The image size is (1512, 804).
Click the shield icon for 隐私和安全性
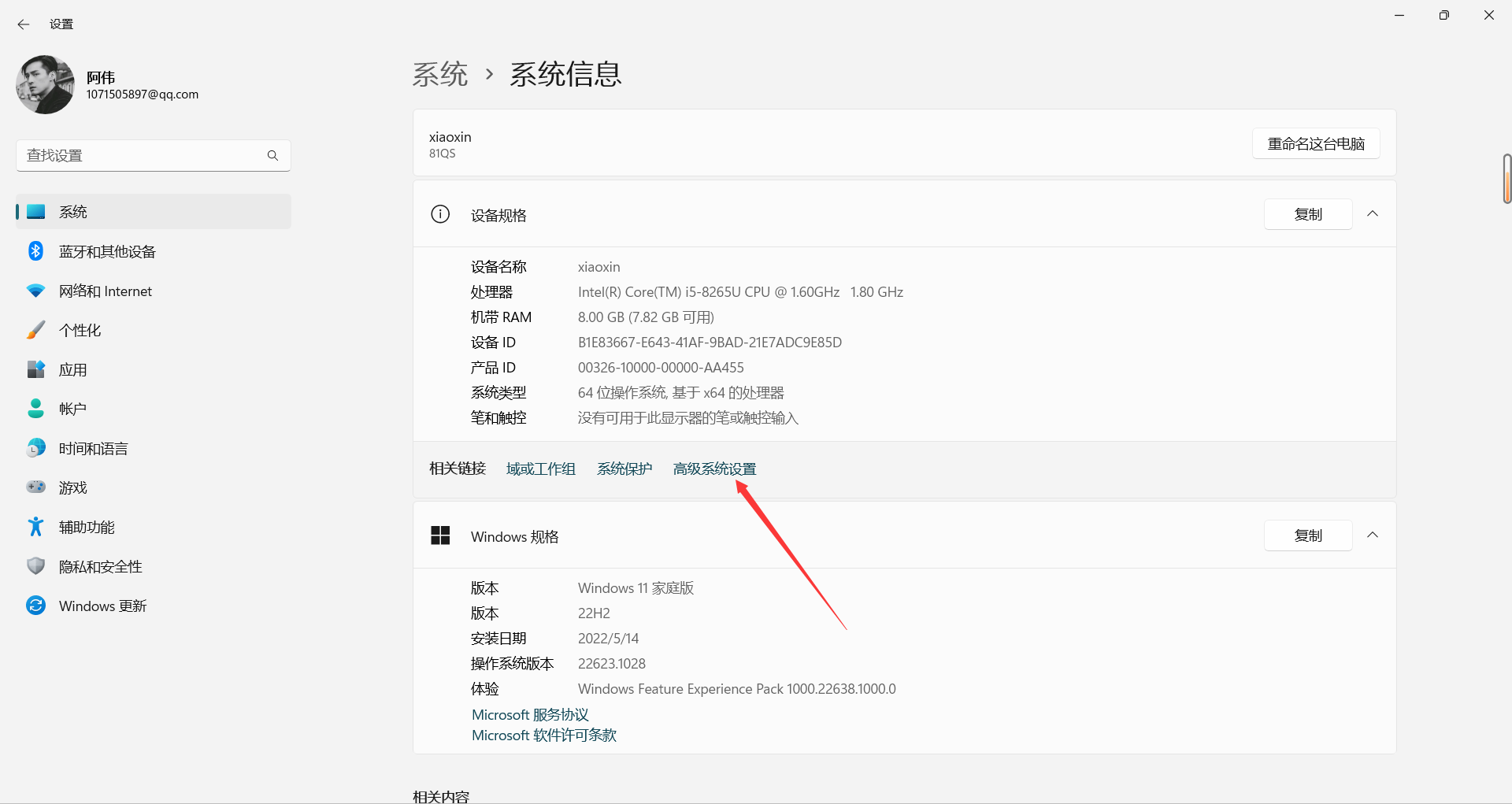36,566
